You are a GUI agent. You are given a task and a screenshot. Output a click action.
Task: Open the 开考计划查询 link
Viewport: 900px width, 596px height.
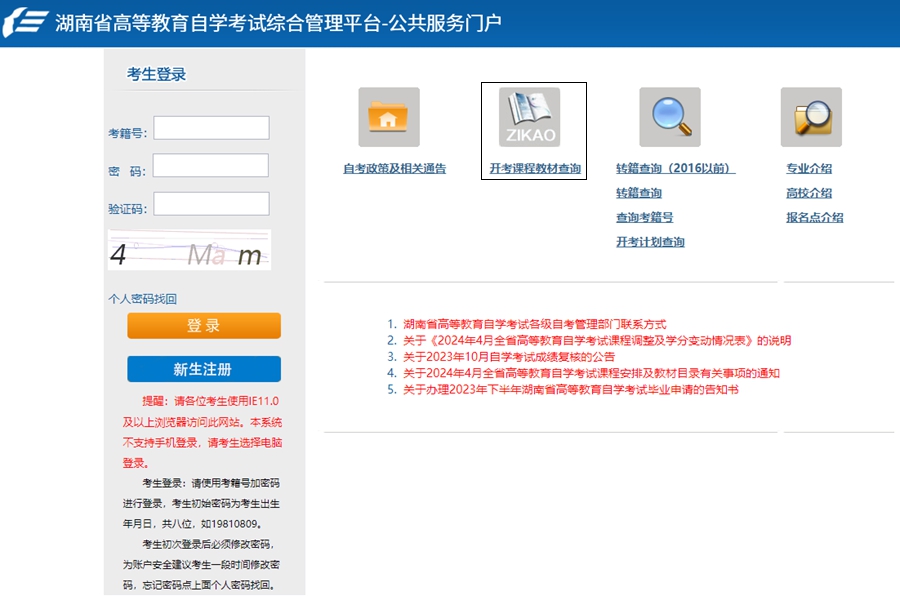point(650,242)
